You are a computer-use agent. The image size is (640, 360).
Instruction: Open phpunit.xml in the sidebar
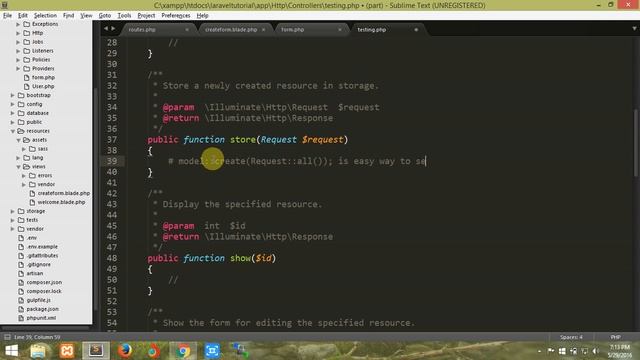(41, 318)
